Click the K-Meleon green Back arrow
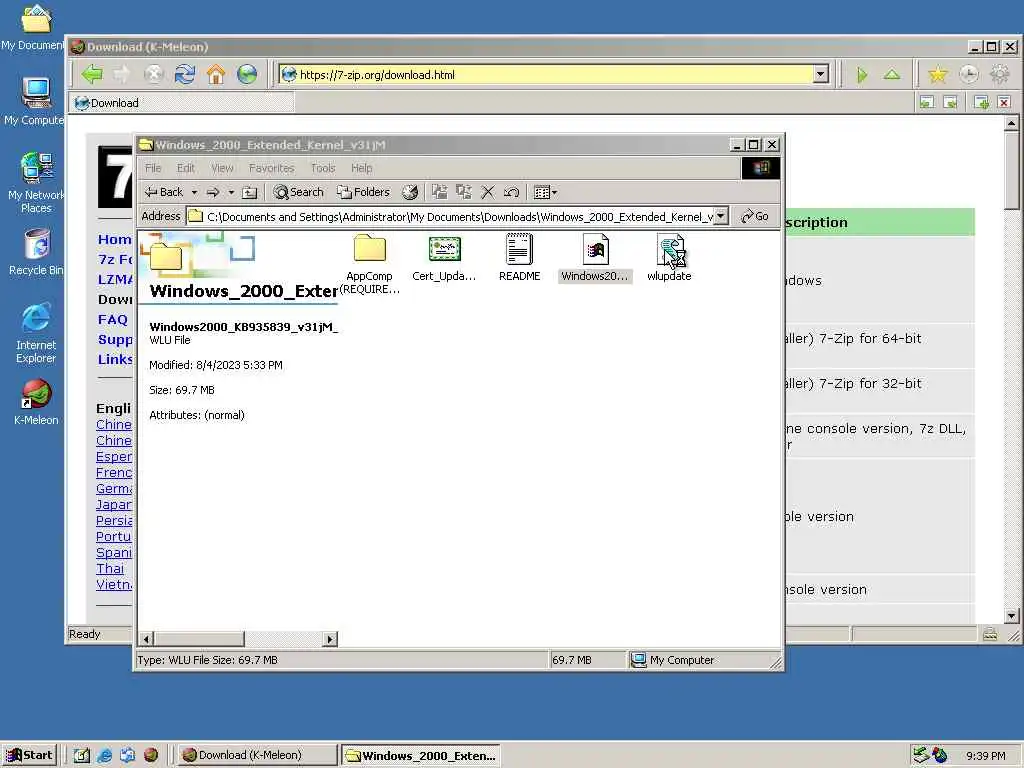1024x768 pixels. click(92, 74)
